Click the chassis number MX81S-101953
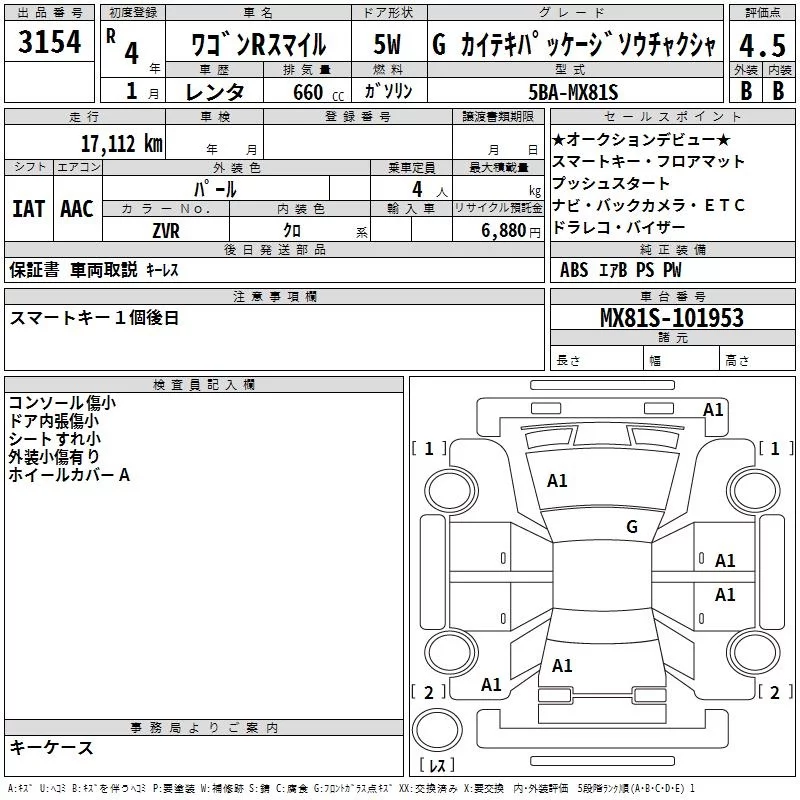 671,318
